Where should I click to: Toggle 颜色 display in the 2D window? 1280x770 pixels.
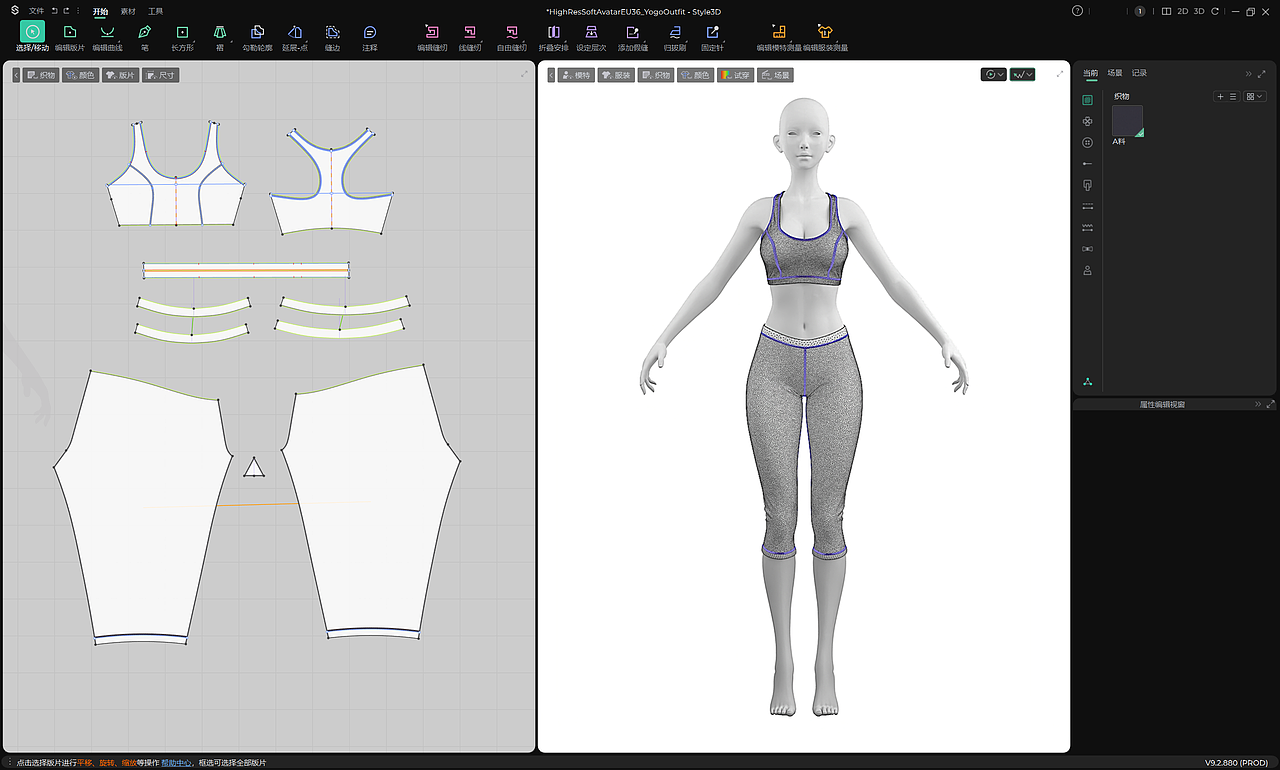tap(80, 75)
